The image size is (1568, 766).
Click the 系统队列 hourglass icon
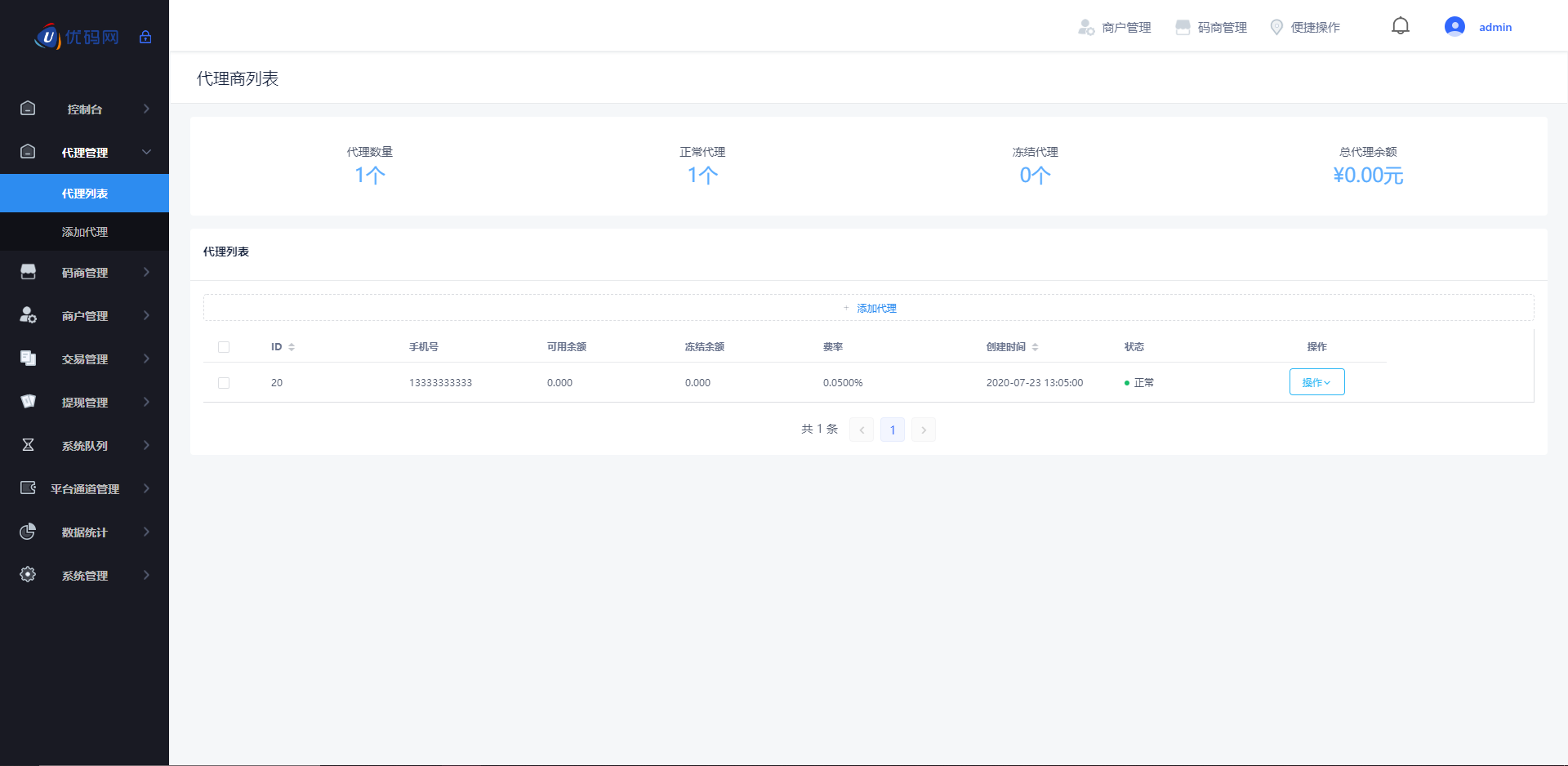pyautogui.click(x=28, y=445)
